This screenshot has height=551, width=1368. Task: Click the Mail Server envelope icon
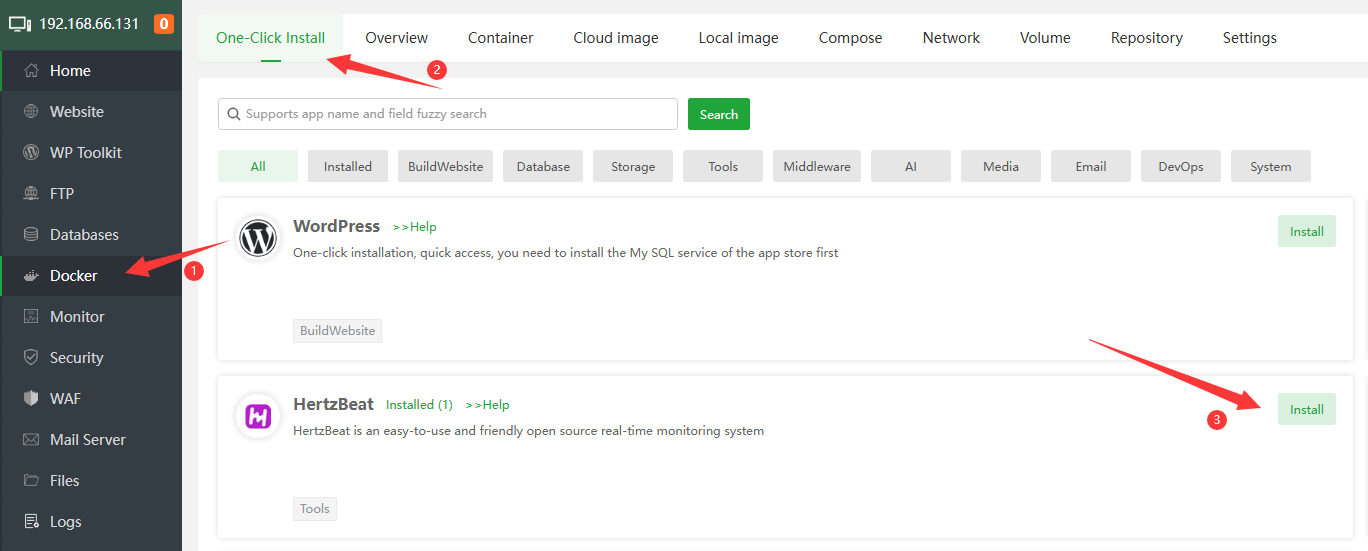pos(31,440)
